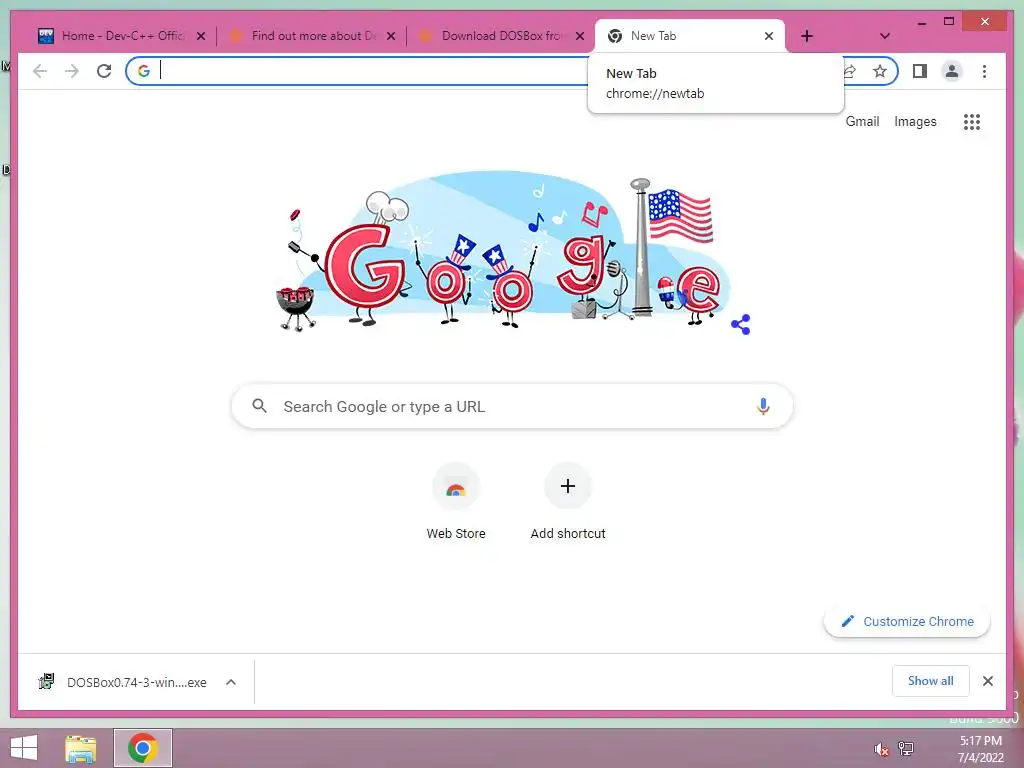Open File Explorer from taskbar
Image resolution: width=1024 pixels, height=768 pixels.
pyautogui.click(x=81, y=748)
